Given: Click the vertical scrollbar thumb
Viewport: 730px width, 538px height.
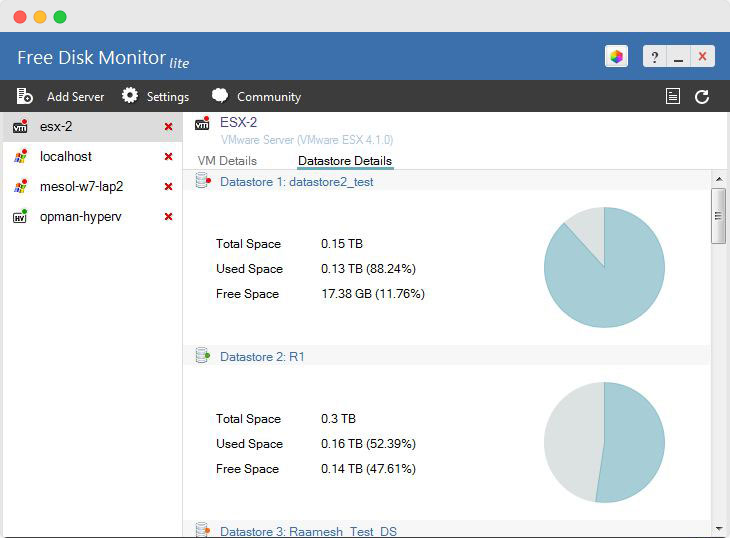Looking at the screenshot, I should click(x=718, y=215).
